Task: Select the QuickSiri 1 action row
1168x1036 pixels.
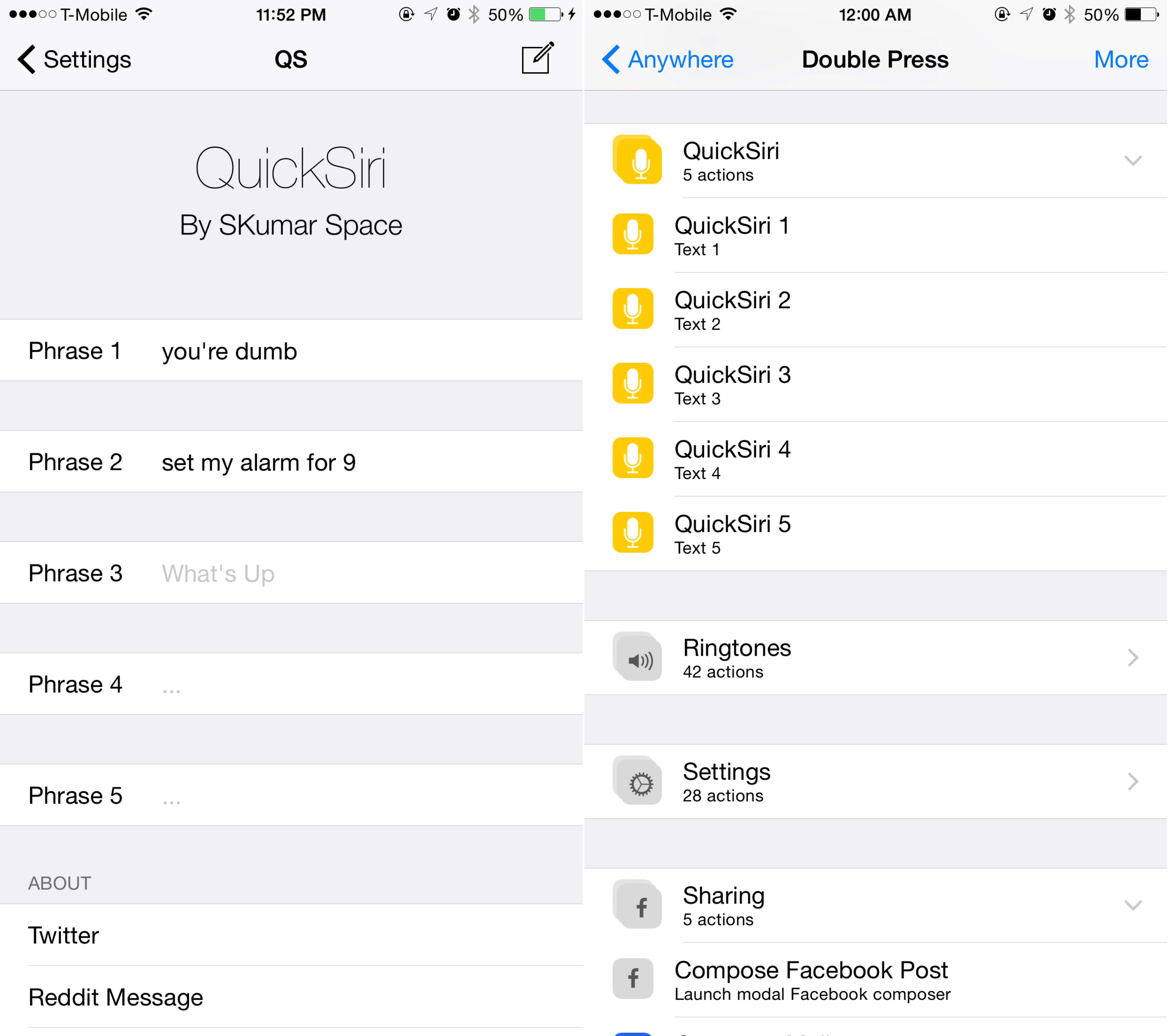Action: 876,235
